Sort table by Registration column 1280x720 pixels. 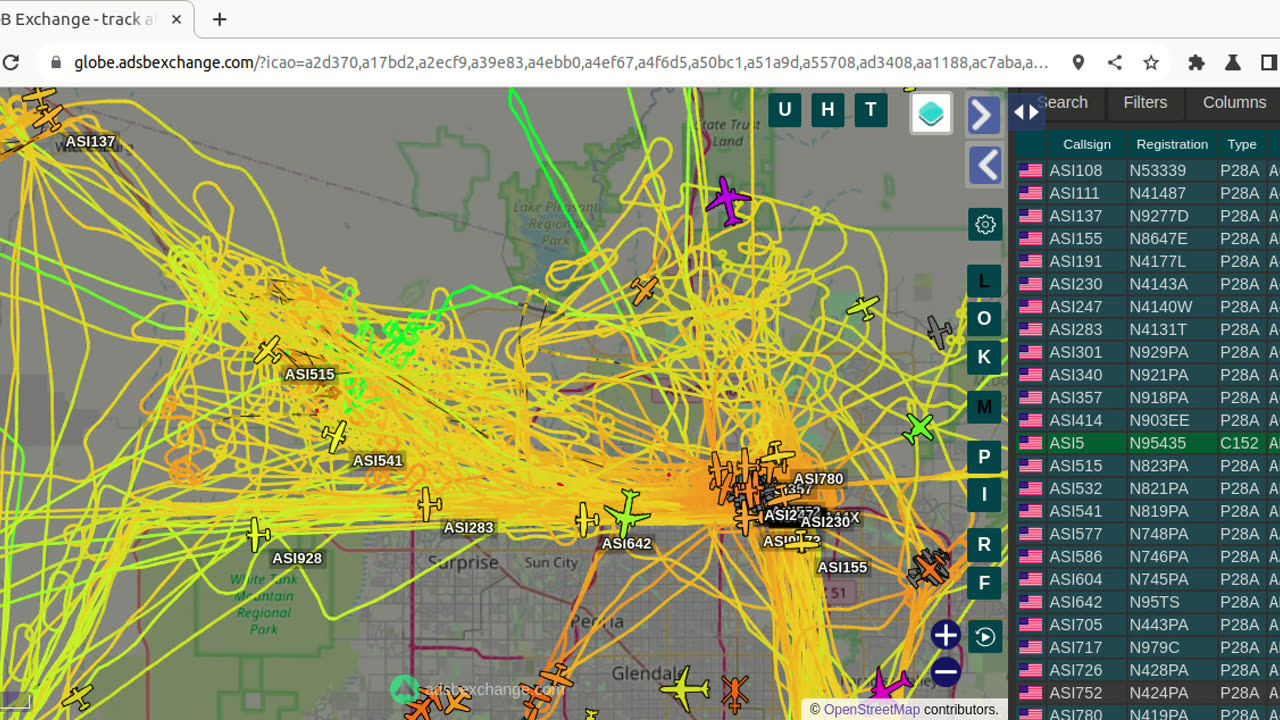(x=1172, y=144)
